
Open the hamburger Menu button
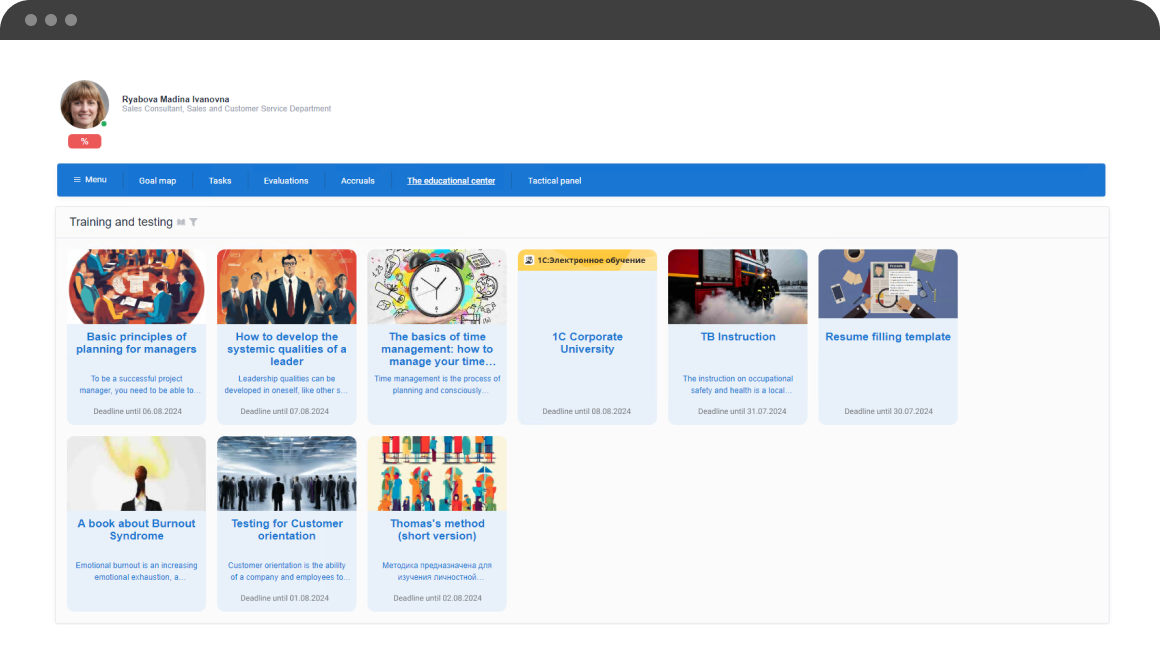coord(90,180)
